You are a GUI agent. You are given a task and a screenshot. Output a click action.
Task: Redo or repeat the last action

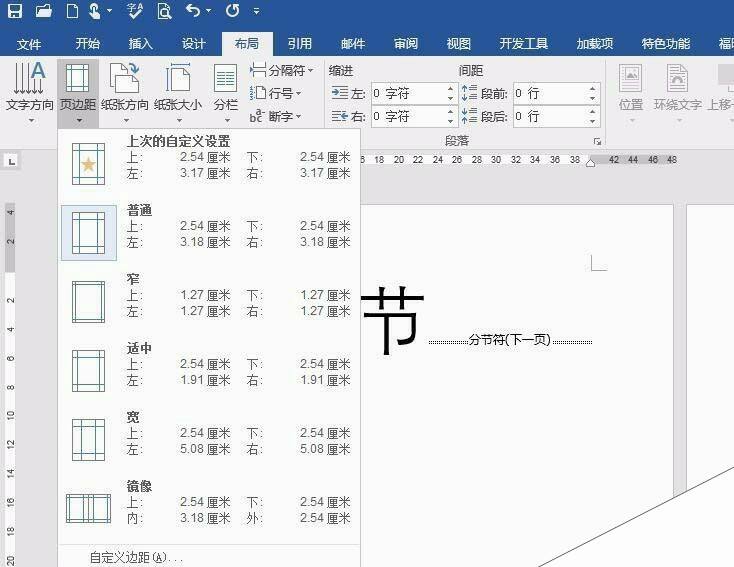pyautogui.click(x=233, y=10)
